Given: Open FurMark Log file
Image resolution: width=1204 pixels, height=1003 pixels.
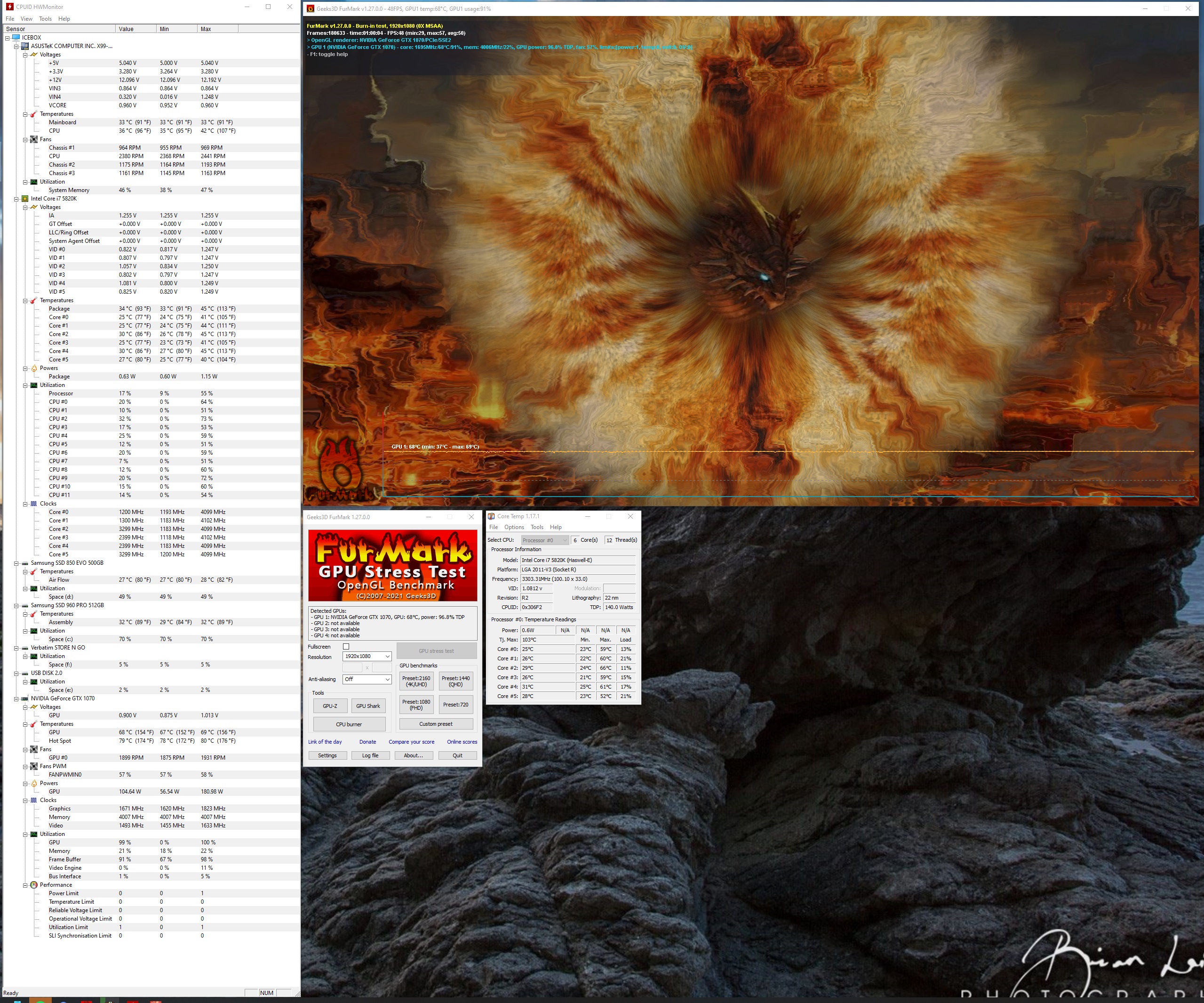Looking at the screenshot, I should point(370,756).
